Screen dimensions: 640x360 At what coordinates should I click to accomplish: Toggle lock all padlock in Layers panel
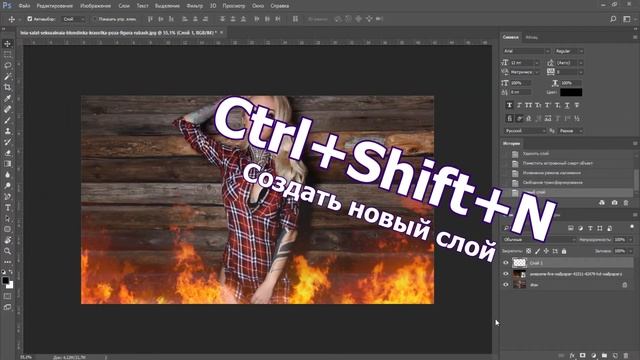click(564, 251)
